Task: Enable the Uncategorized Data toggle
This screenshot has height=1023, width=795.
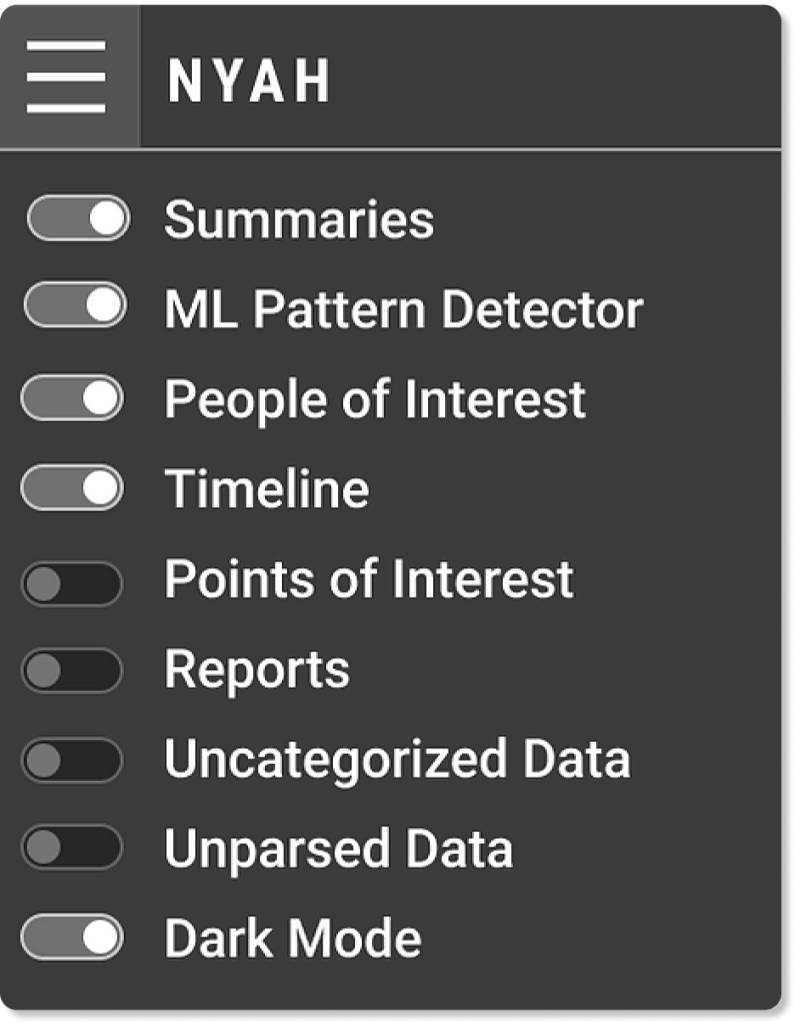Action: click(72, 761)
